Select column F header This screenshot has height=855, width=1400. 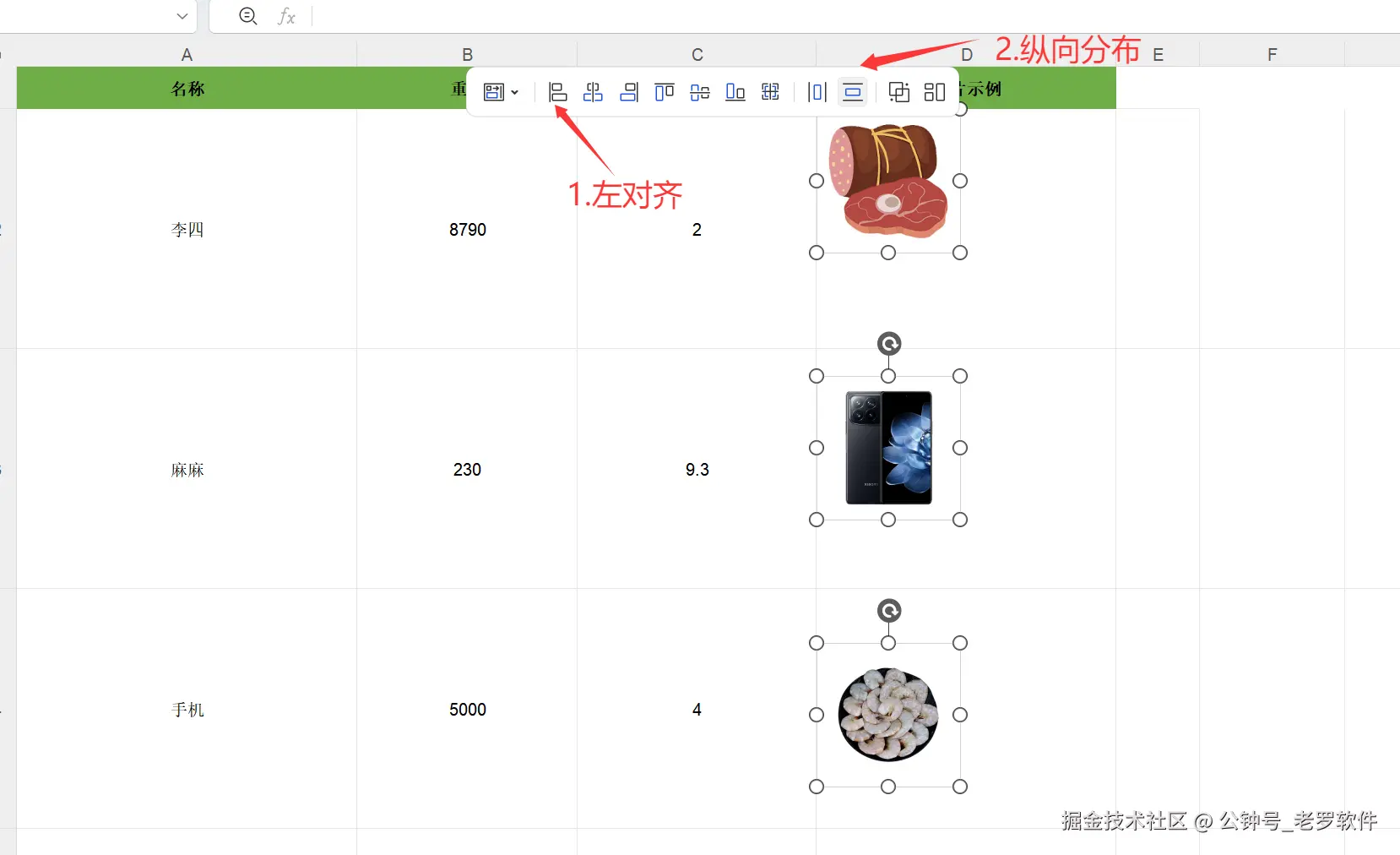tap(1272, 54)
